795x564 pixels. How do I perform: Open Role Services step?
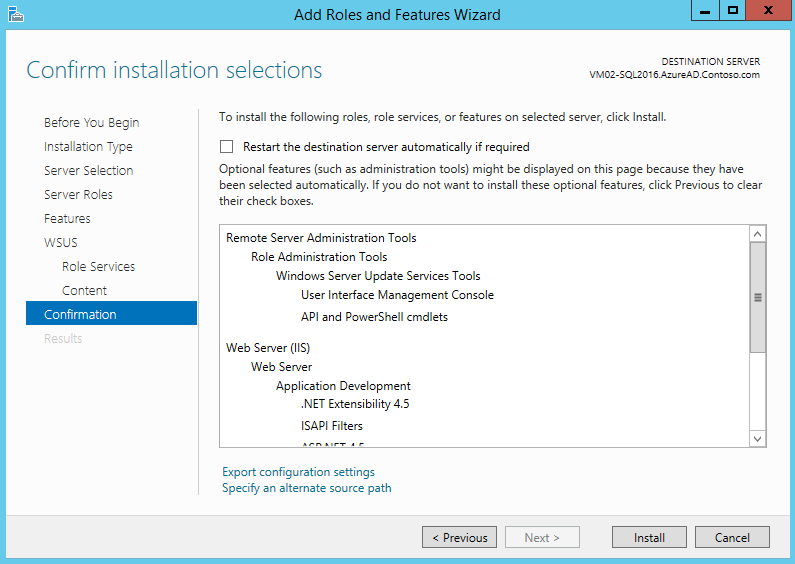click(x=98, y=266)
